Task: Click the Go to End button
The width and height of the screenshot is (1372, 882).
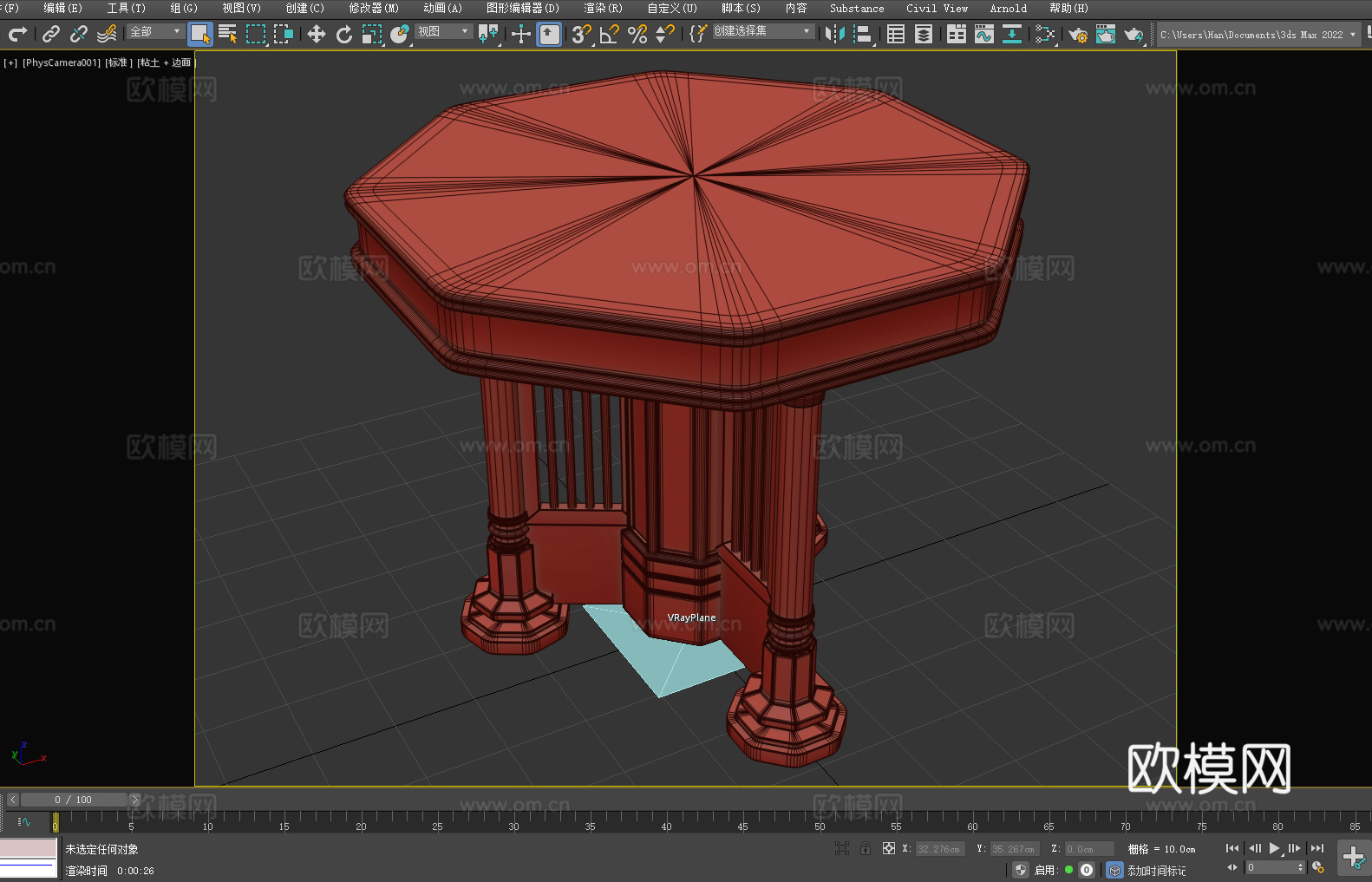Action: coord(1317,848)
